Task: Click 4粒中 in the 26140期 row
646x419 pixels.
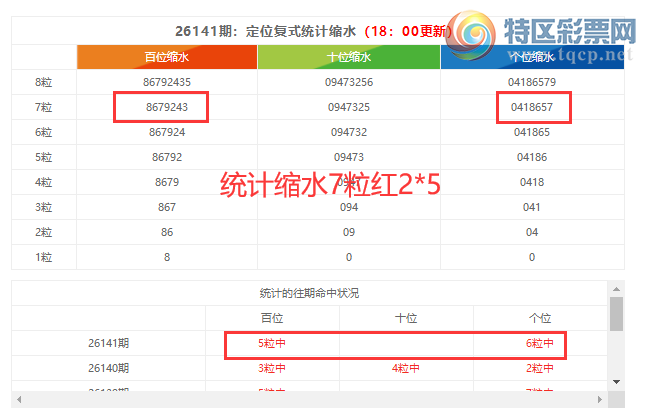Action: point(406,368)
